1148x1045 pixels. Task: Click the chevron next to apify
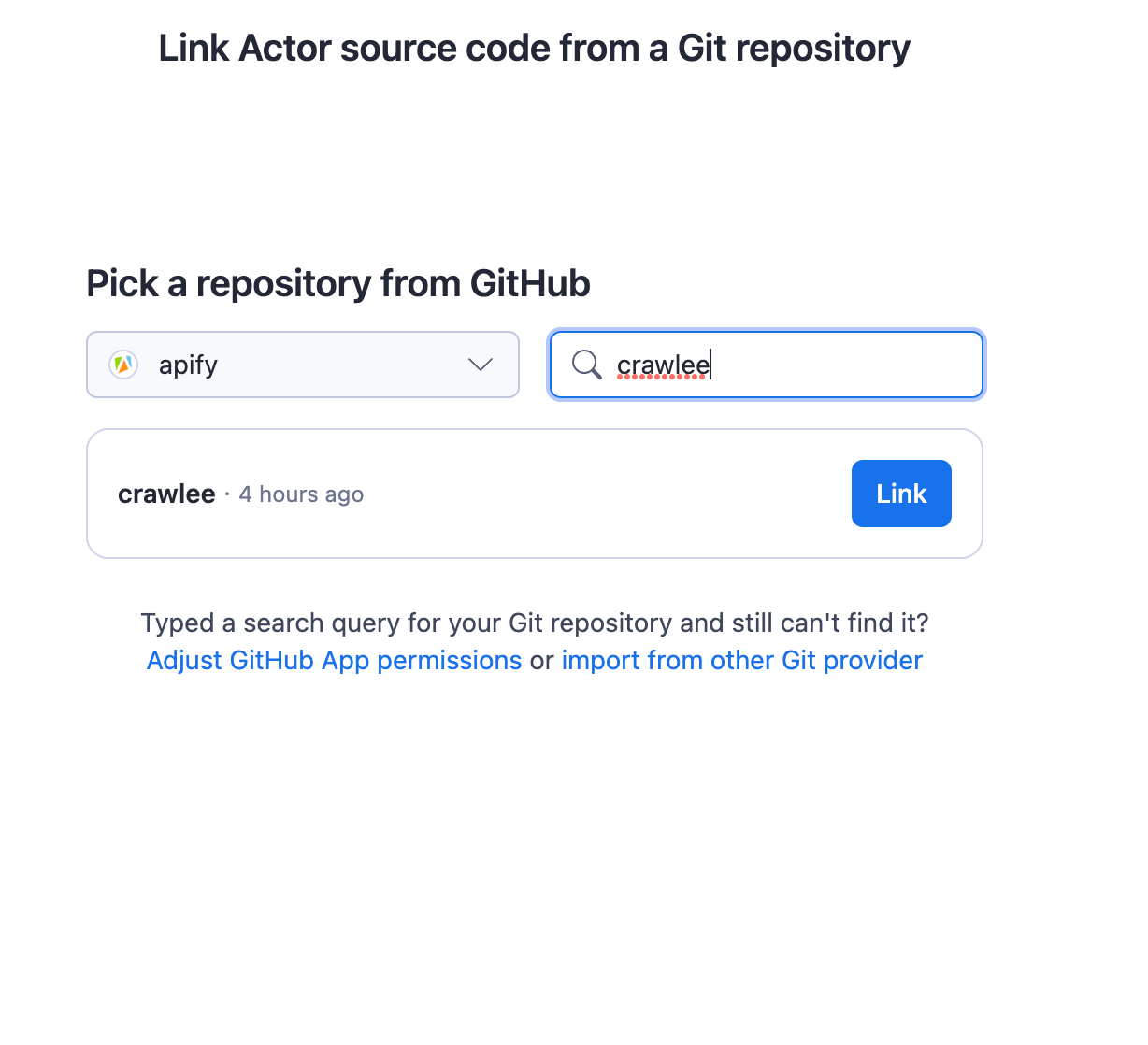(480, 365)
